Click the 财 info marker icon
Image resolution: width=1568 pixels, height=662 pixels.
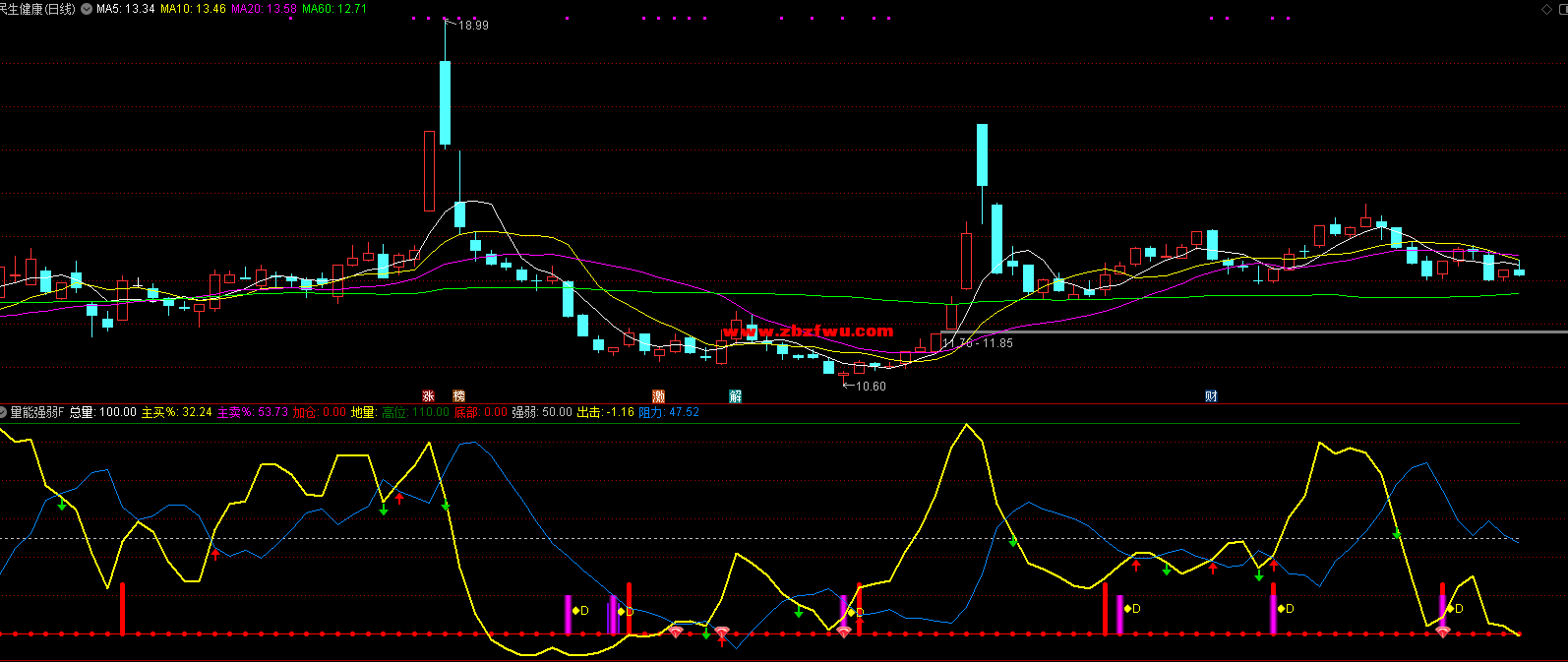click(x=1212, y=396)
